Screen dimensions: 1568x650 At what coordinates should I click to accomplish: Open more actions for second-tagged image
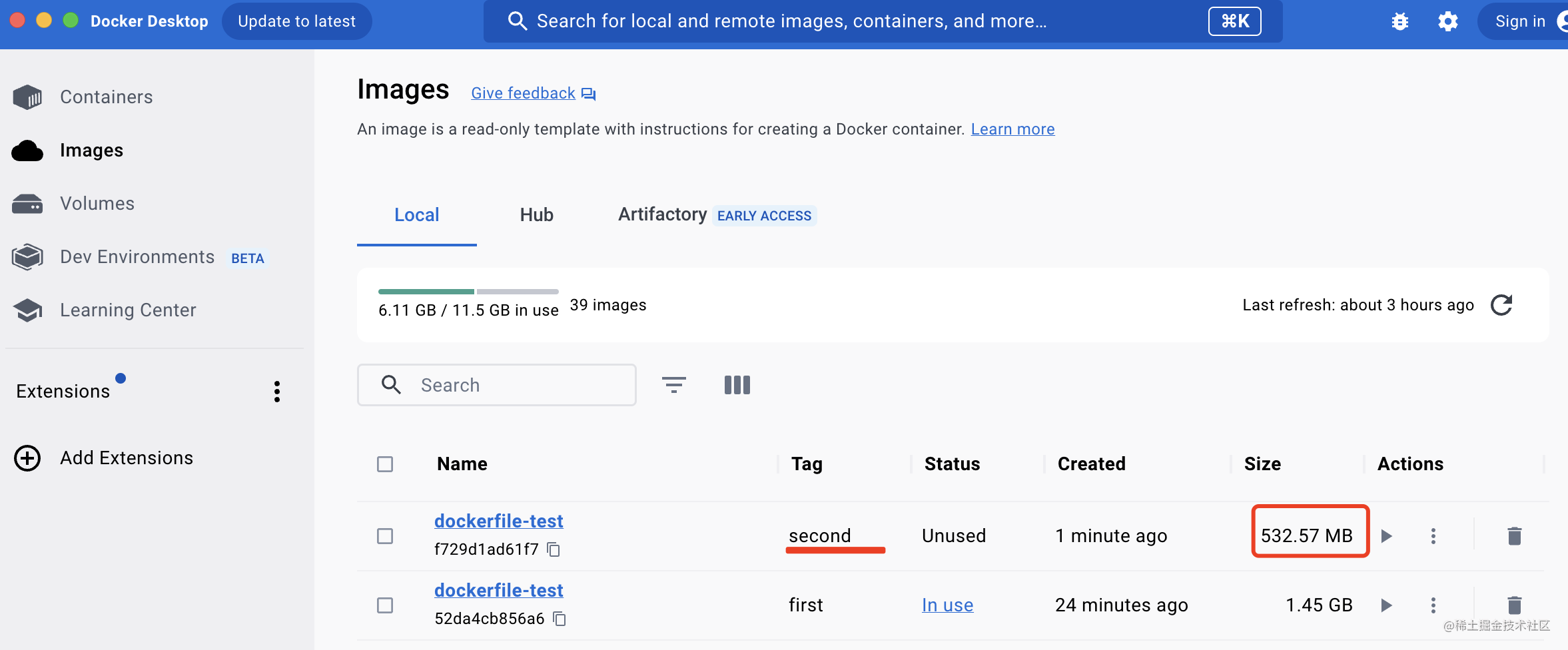pyautogui.click(x=1433, y=536)
